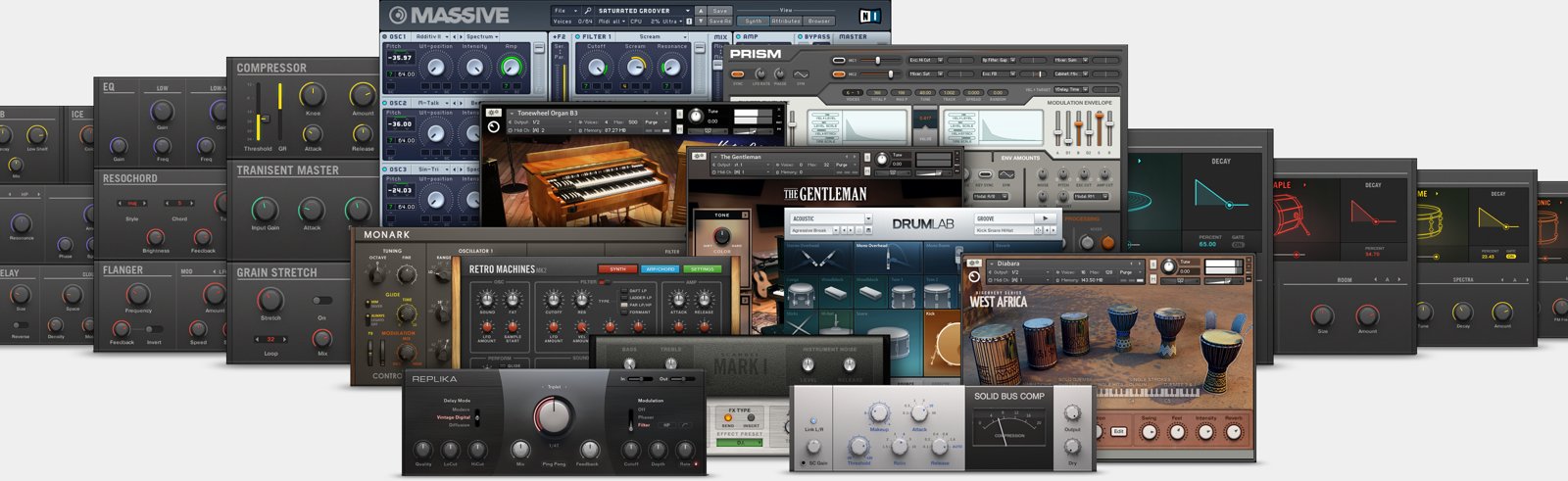Open the Browser view in Massive
This screenshot has height=481, width=1568.
pos(819,21)
